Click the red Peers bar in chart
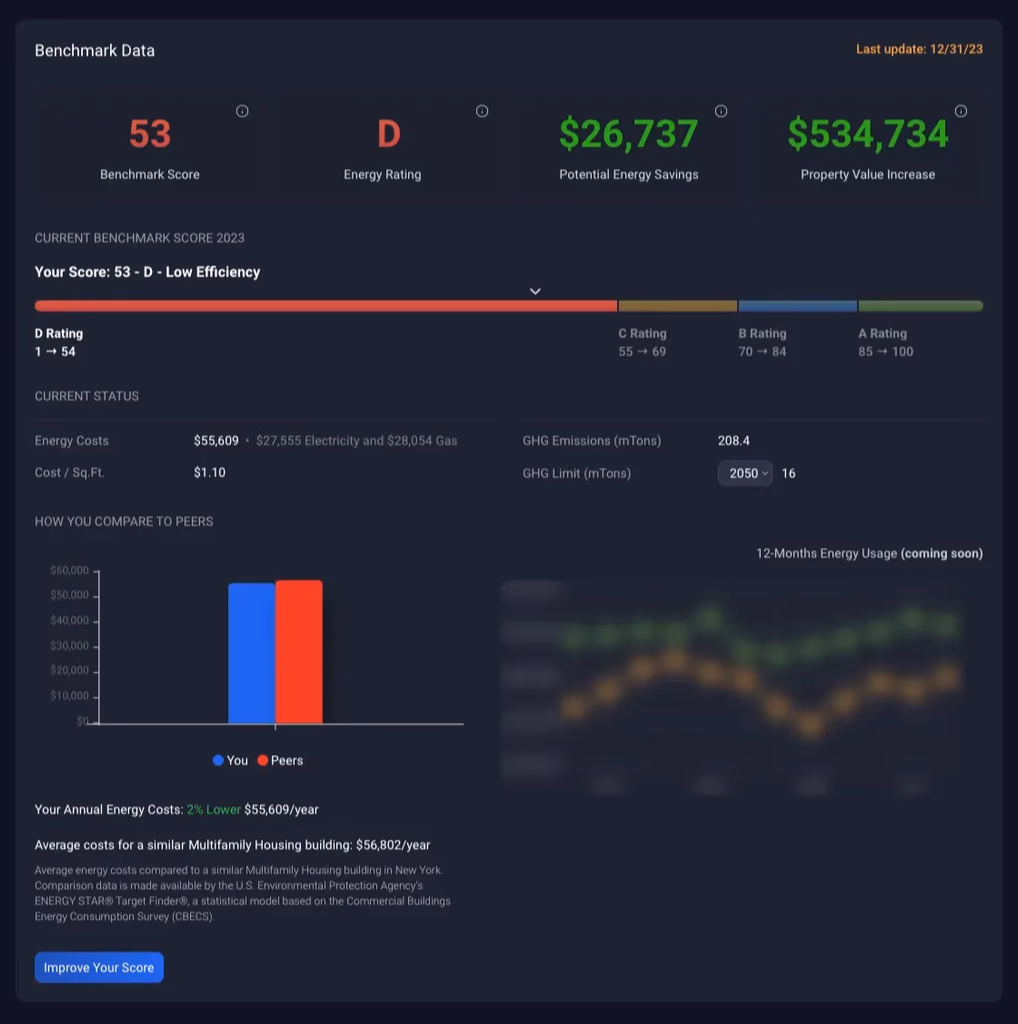Viewport: 1018px width, 1024px height. click(299, 652)
